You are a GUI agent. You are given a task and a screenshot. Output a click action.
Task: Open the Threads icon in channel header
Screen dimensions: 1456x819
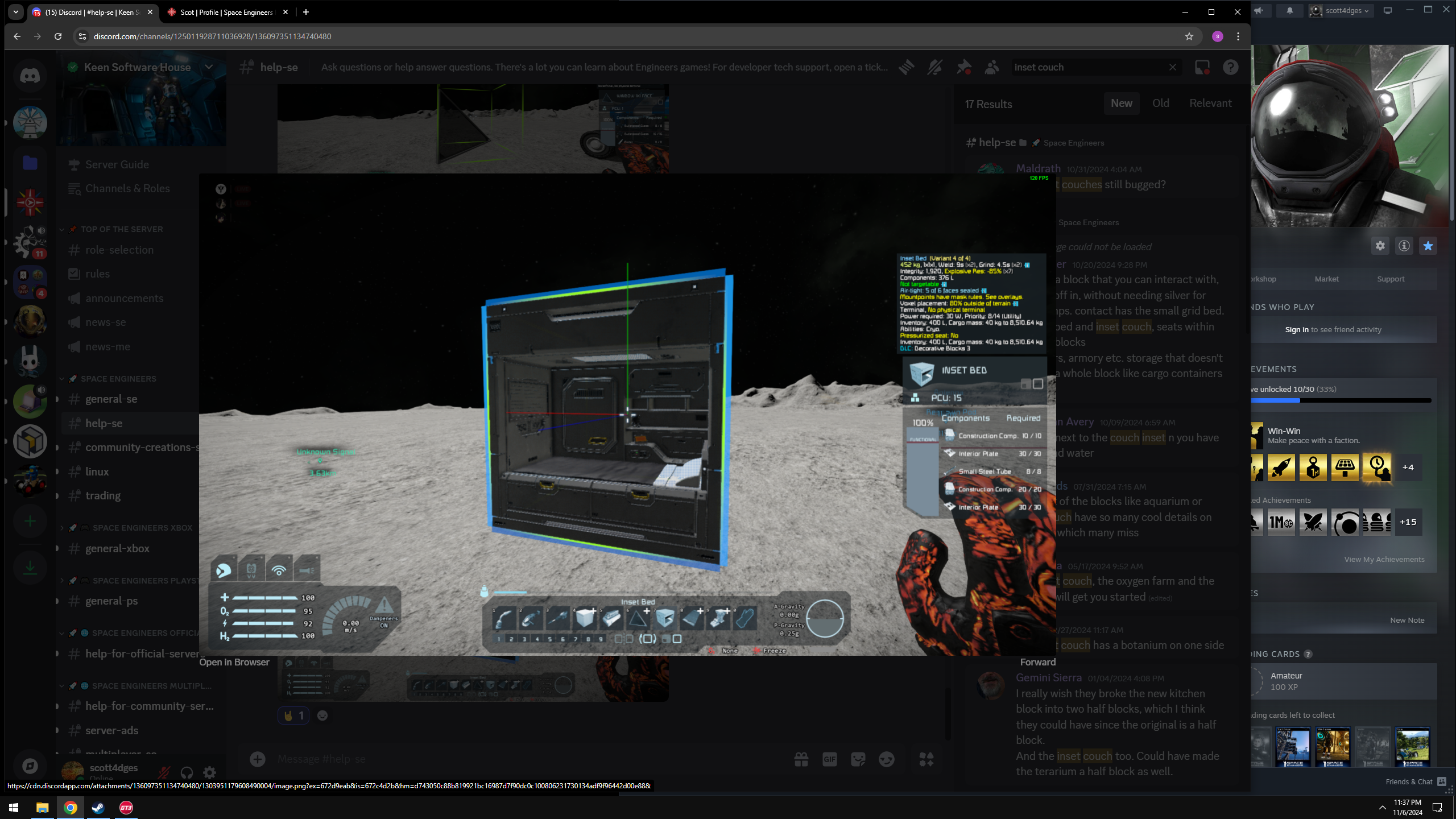click(907, 67)
